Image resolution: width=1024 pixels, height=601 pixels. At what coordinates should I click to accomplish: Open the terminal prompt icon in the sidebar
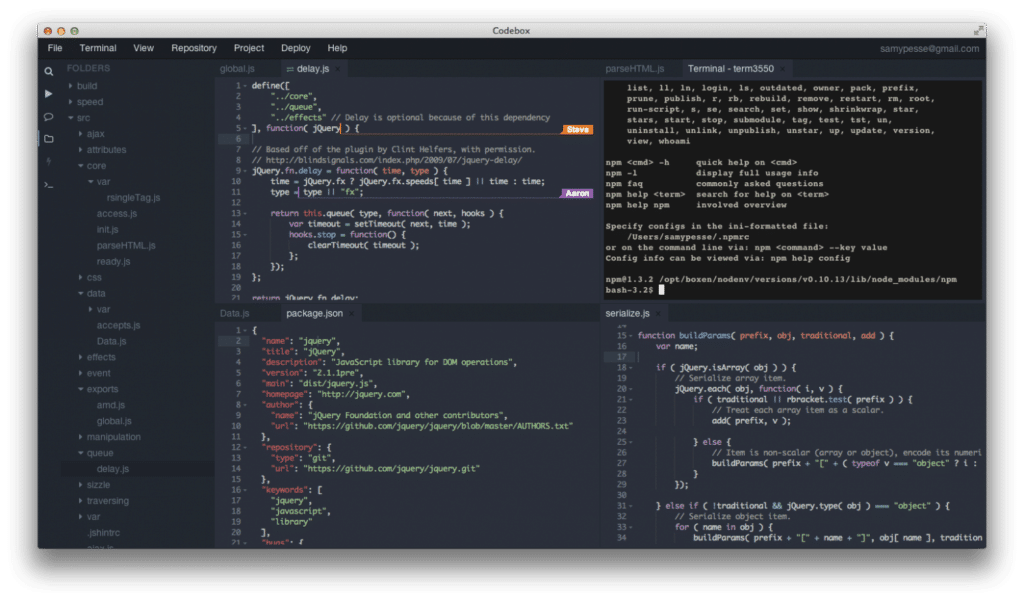49,185
